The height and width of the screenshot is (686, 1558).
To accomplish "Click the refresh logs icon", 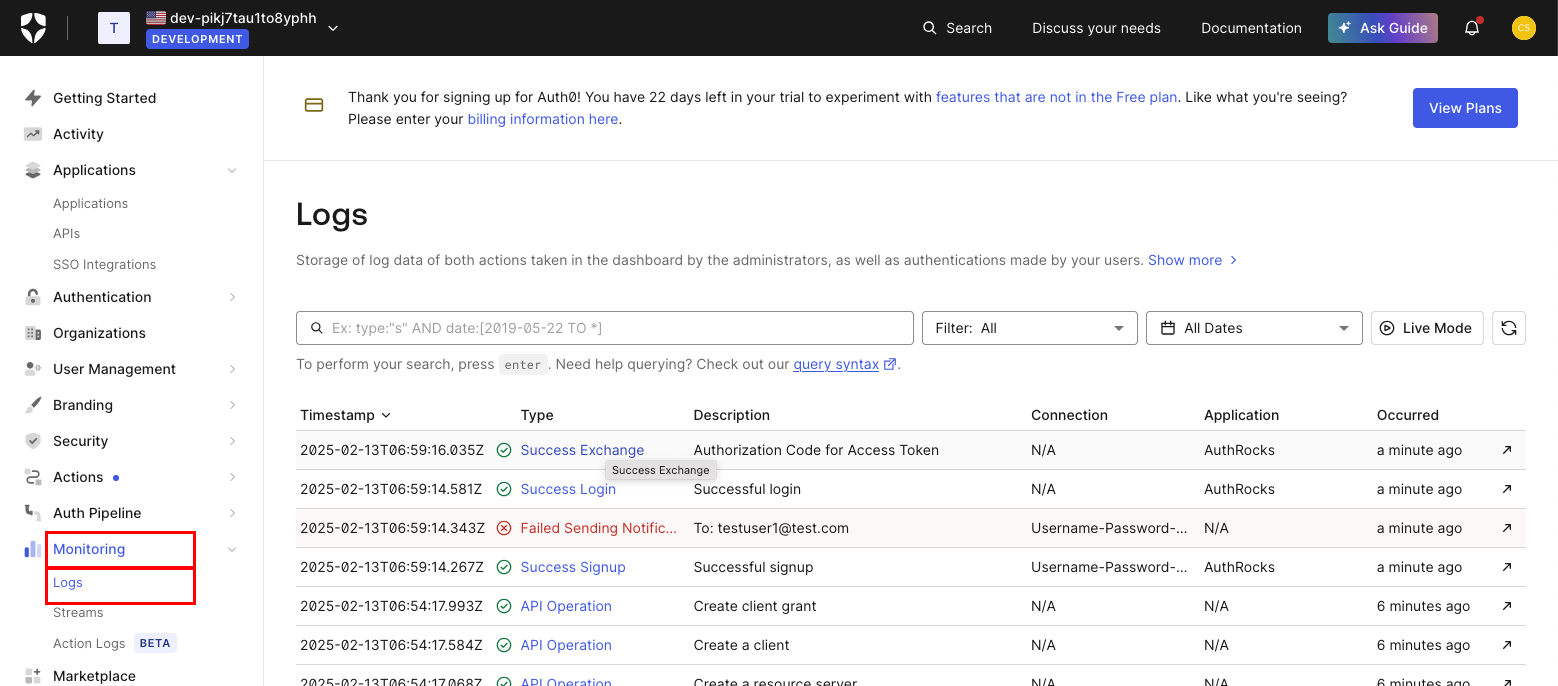I will pos(1508,328).
